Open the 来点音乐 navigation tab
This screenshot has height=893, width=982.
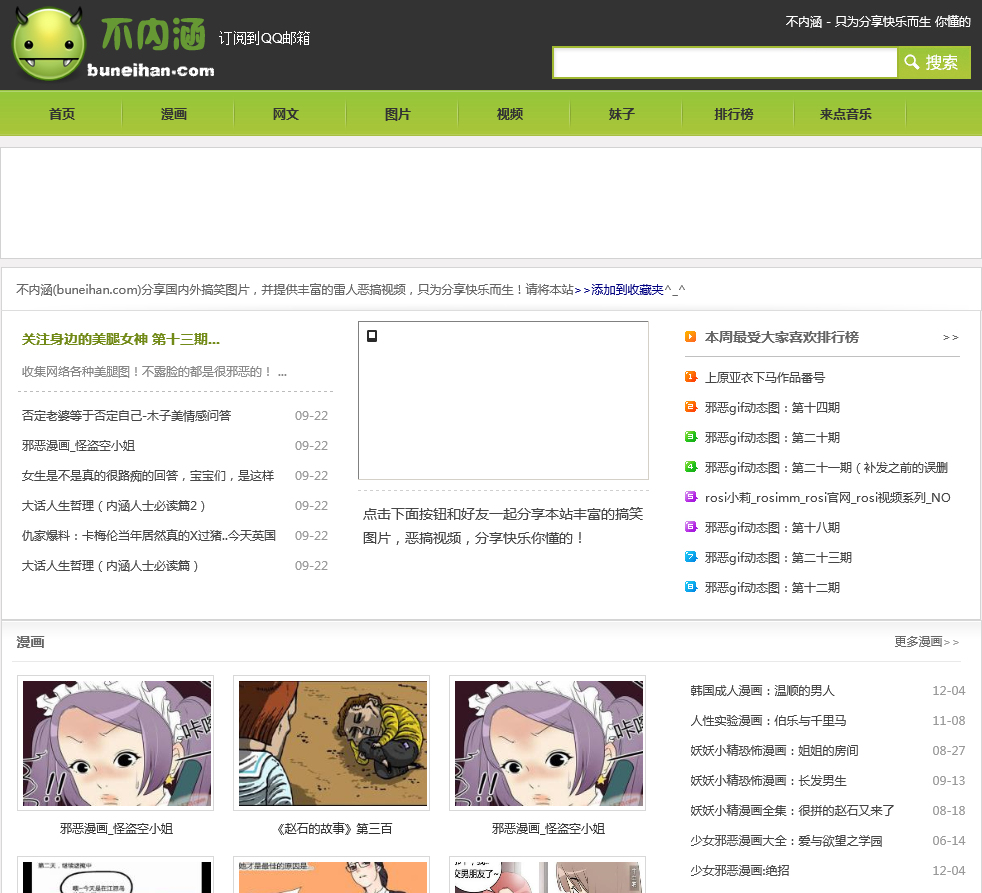845,114
